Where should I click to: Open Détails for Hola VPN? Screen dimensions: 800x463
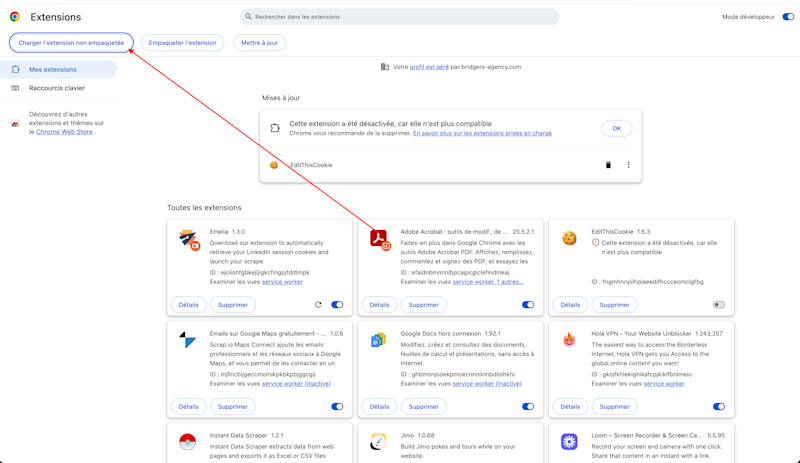[x=570, y=407]
